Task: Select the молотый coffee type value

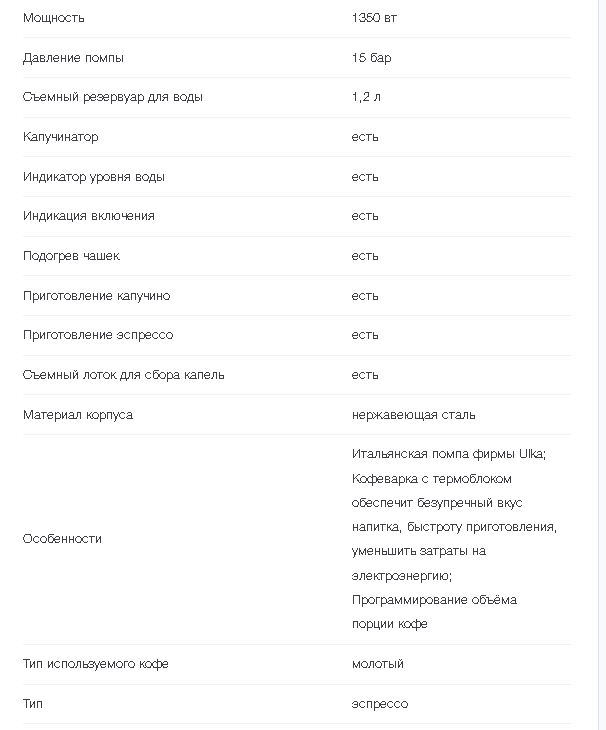Action: click(x=378, y=664)
